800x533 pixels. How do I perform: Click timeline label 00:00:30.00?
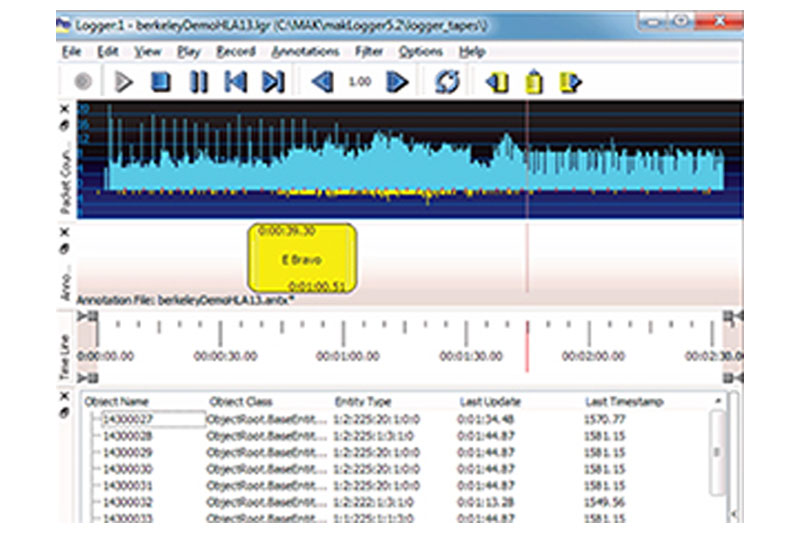click(x=225, y=356)
